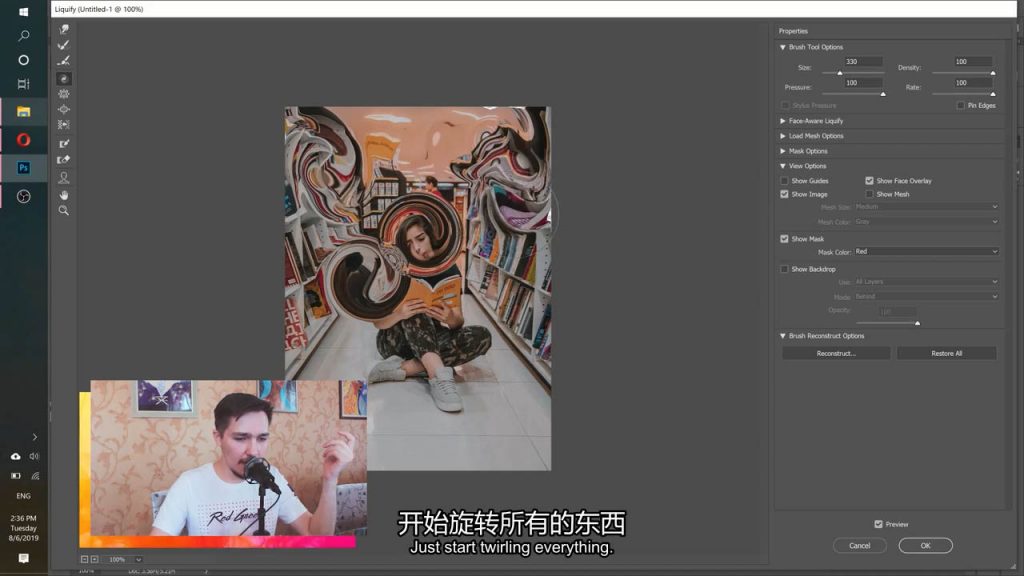Click the Restore All button
The height and width of the screenshot is (576, 1024).
[x=946, y=353]
